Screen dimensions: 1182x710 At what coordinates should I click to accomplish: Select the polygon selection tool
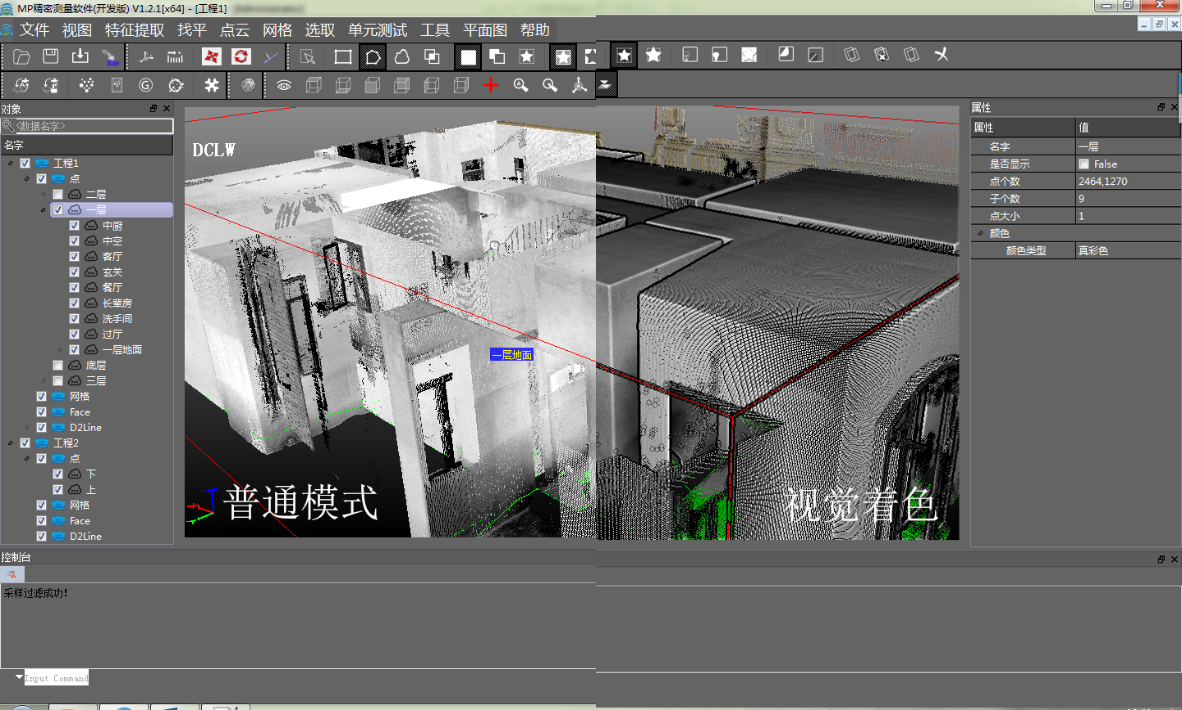click(372, 57)
